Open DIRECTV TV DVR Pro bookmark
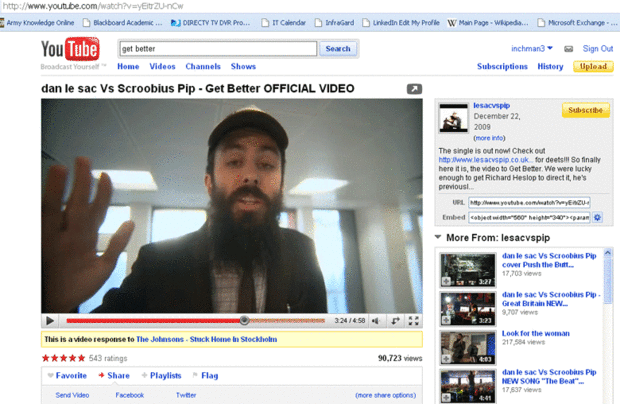Viewport: 620px width, 404px height. click(x=210, y=23)
